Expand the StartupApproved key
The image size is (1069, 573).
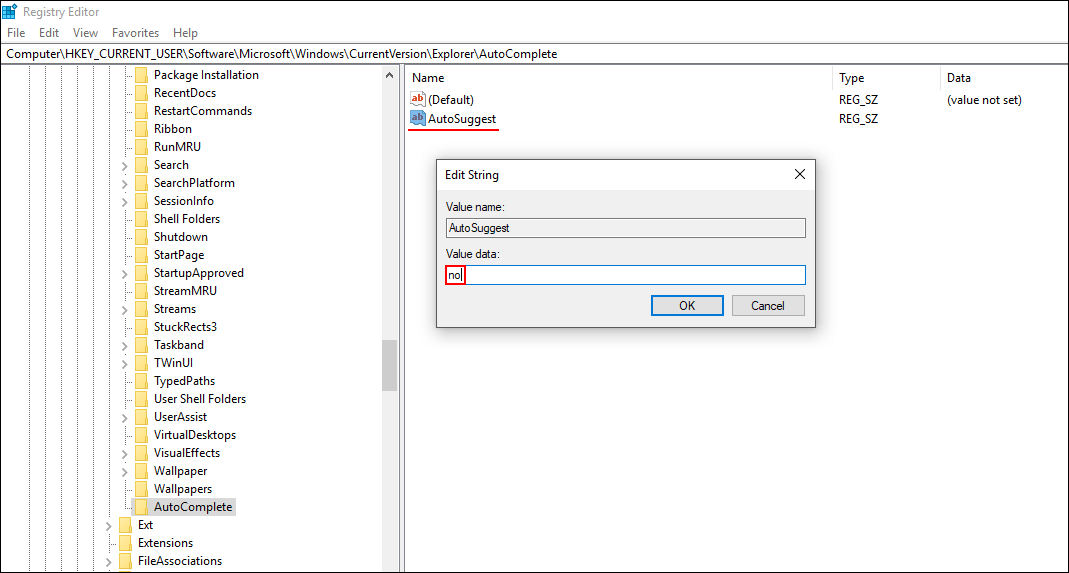(x=124, y=273)
